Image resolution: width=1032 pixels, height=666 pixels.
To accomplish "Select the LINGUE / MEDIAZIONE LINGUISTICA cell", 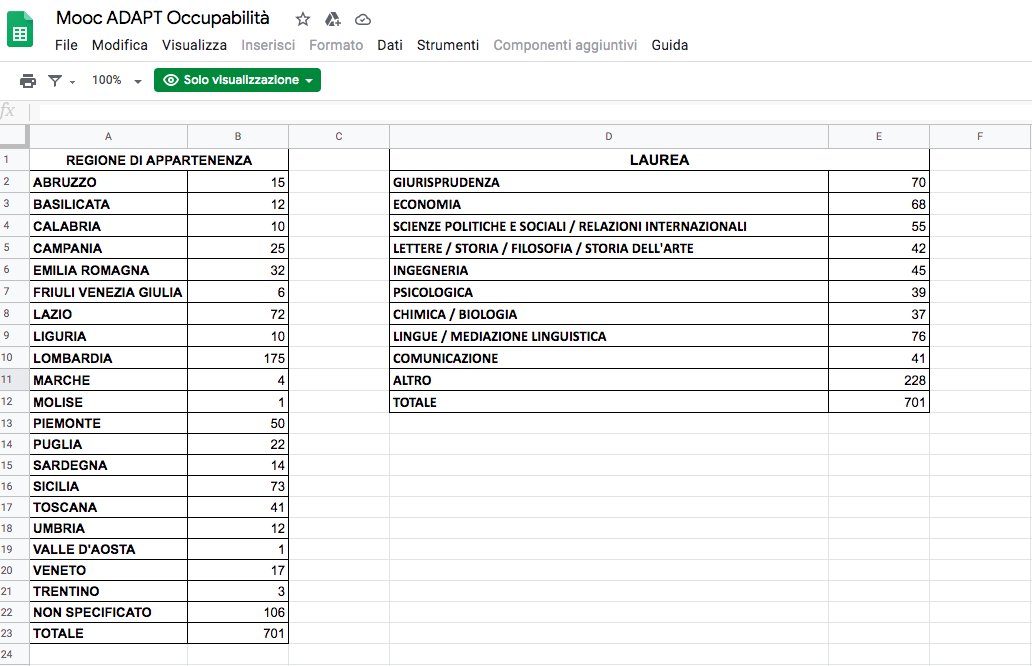I will click(x=609, y=336).
